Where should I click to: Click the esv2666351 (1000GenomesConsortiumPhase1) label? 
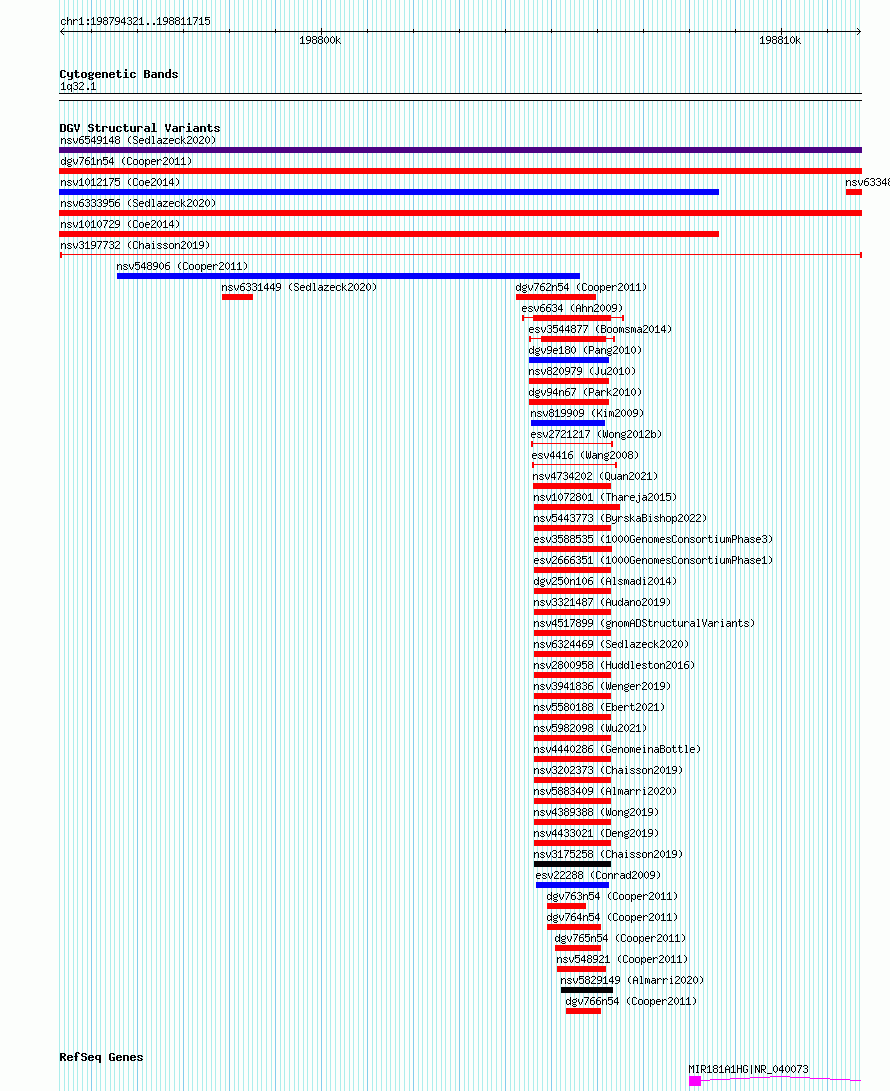click(x=653, y=560)
